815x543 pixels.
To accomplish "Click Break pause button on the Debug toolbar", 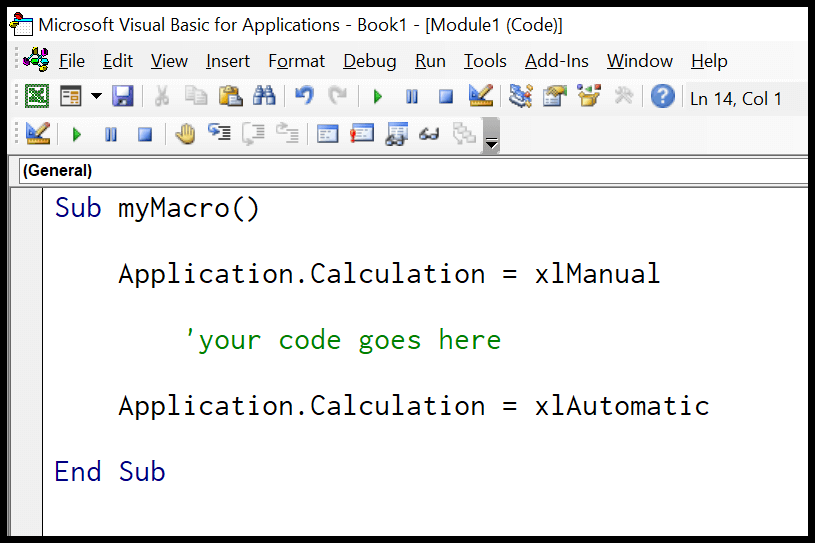I will coord(111,134).
